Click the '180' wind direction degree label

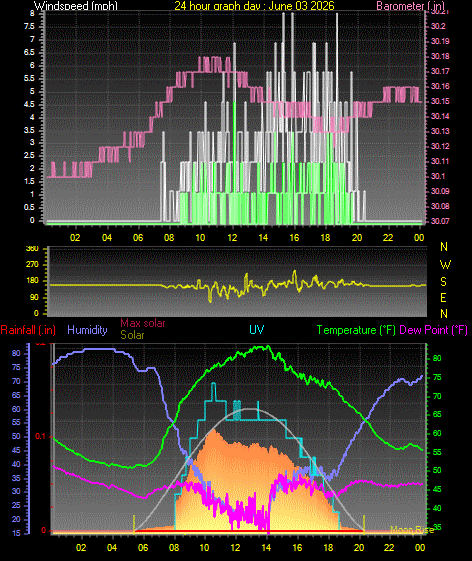32,280
